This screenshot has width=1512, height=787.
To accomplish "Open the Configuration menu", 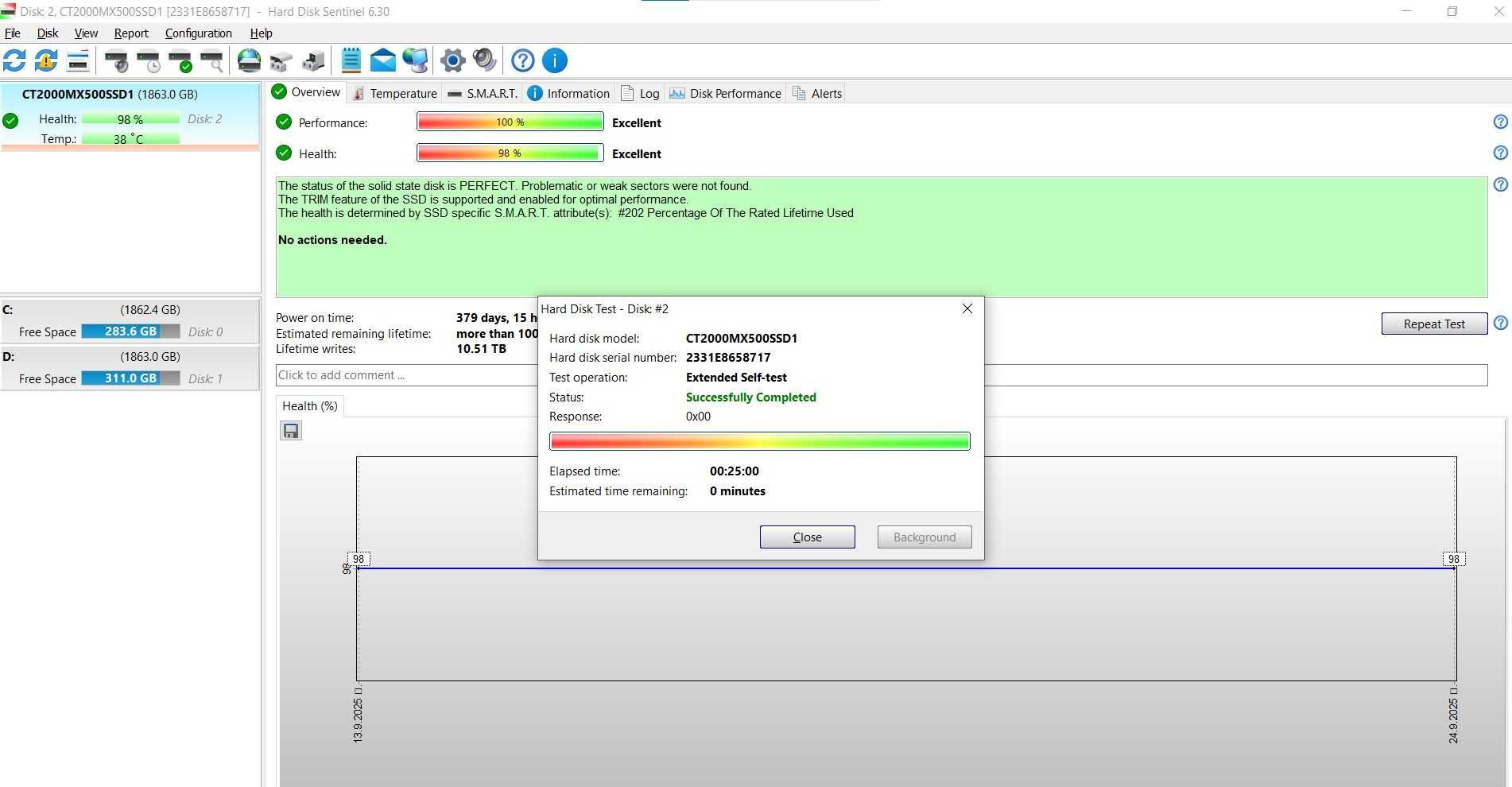I will [x=199, y=33].
